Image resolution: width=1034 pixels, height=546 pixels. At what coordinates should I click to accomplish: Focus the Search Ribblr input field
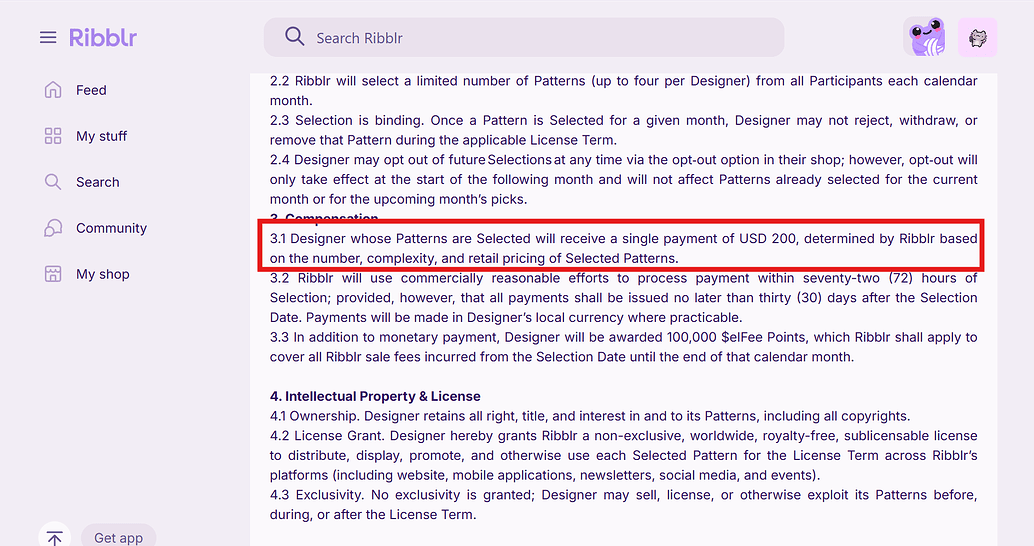540,38
